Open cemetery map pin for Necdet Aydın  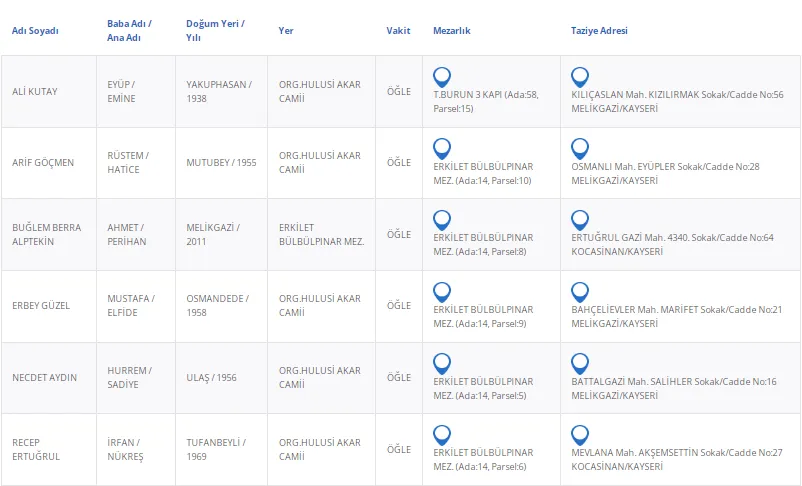[442, 364]
